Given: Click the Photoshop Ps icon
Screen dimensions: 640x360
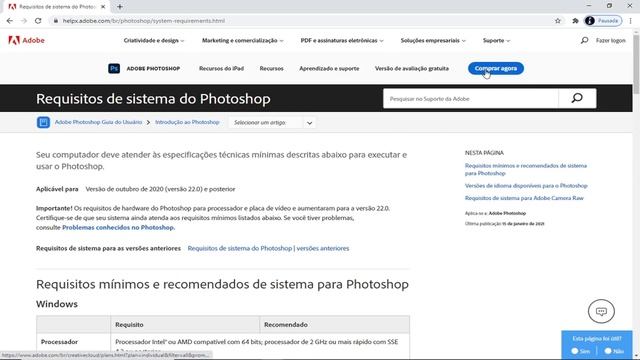Looking at the screenshot, I should click(114, 69).
